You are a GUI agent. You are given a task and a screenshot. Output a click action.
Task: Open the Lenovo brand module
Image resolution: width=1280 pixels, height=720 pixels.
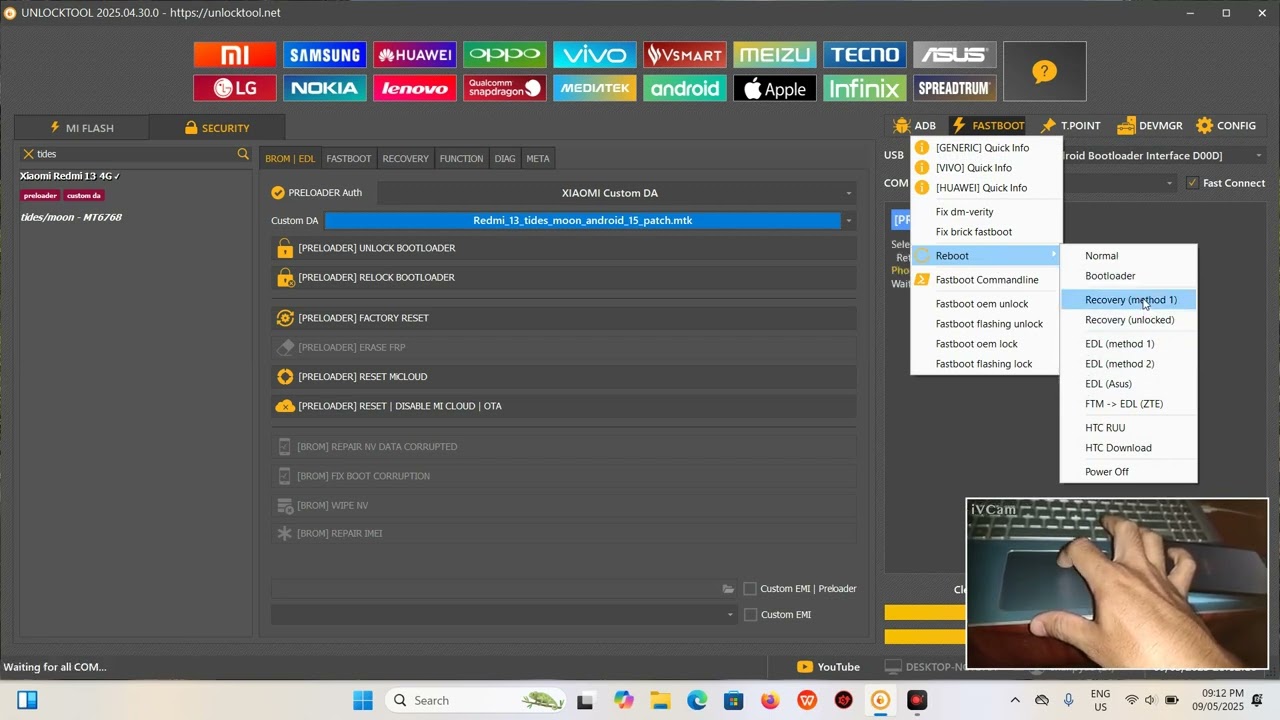[415, 88]
